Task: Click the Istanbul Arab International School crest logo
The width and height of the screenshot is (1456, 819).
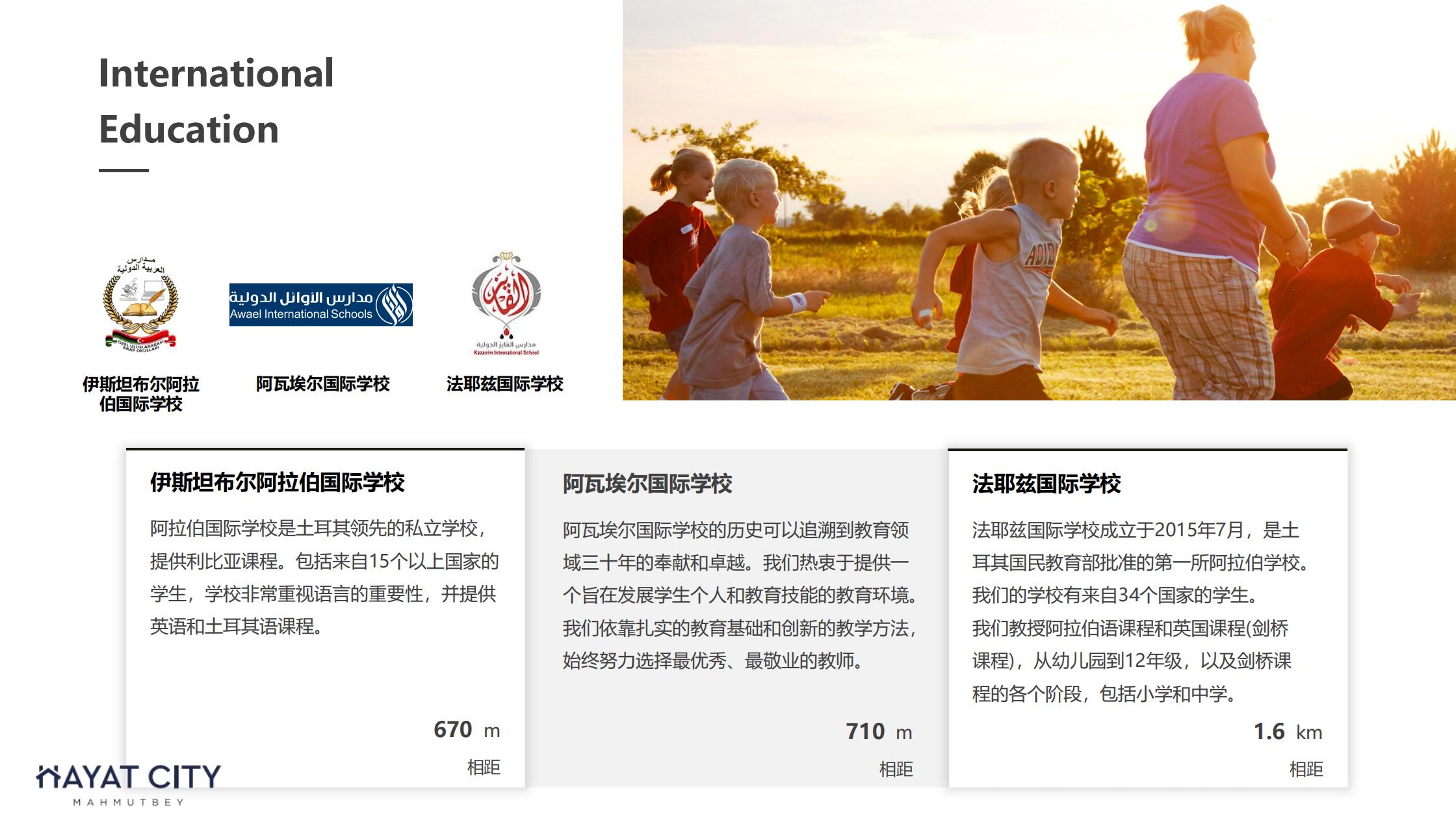Action: tap(140, 304)
